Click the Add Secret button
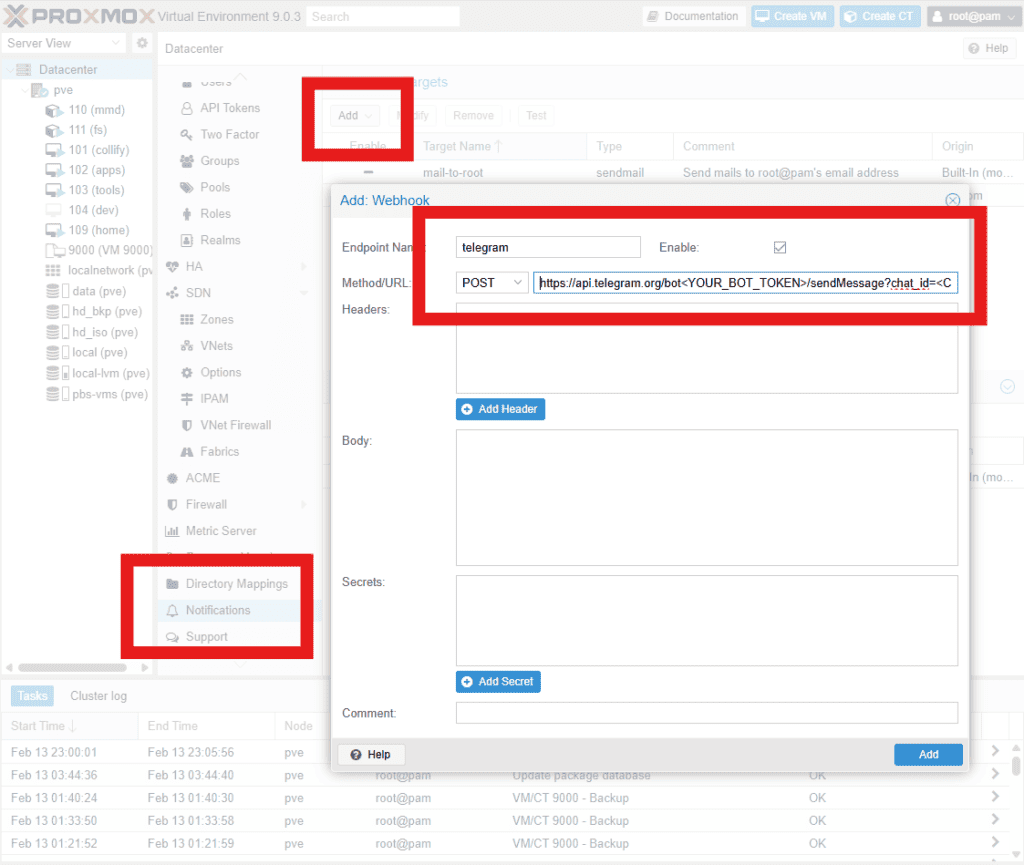Viewport: 1024px width, 865px height. [x=498, y=681]
